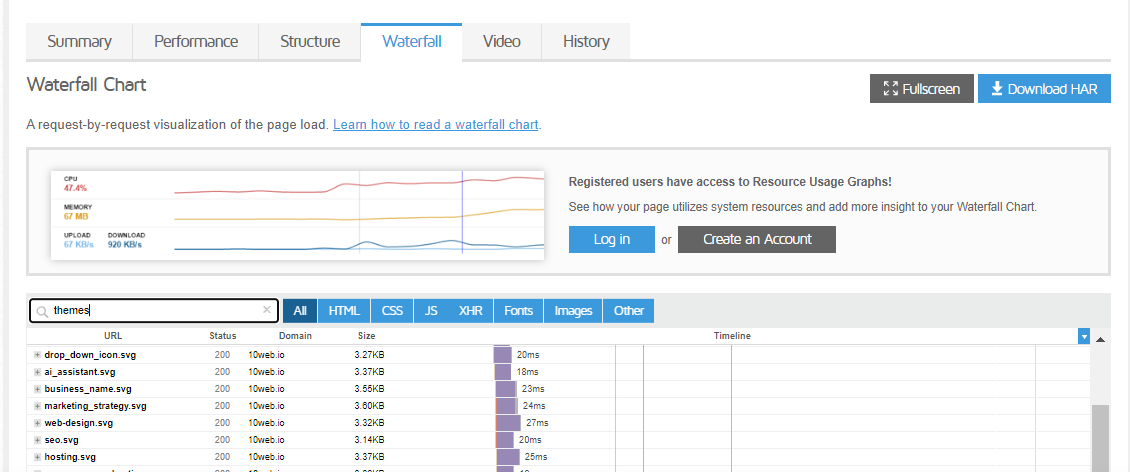Click the Fullscreen button

922,89
